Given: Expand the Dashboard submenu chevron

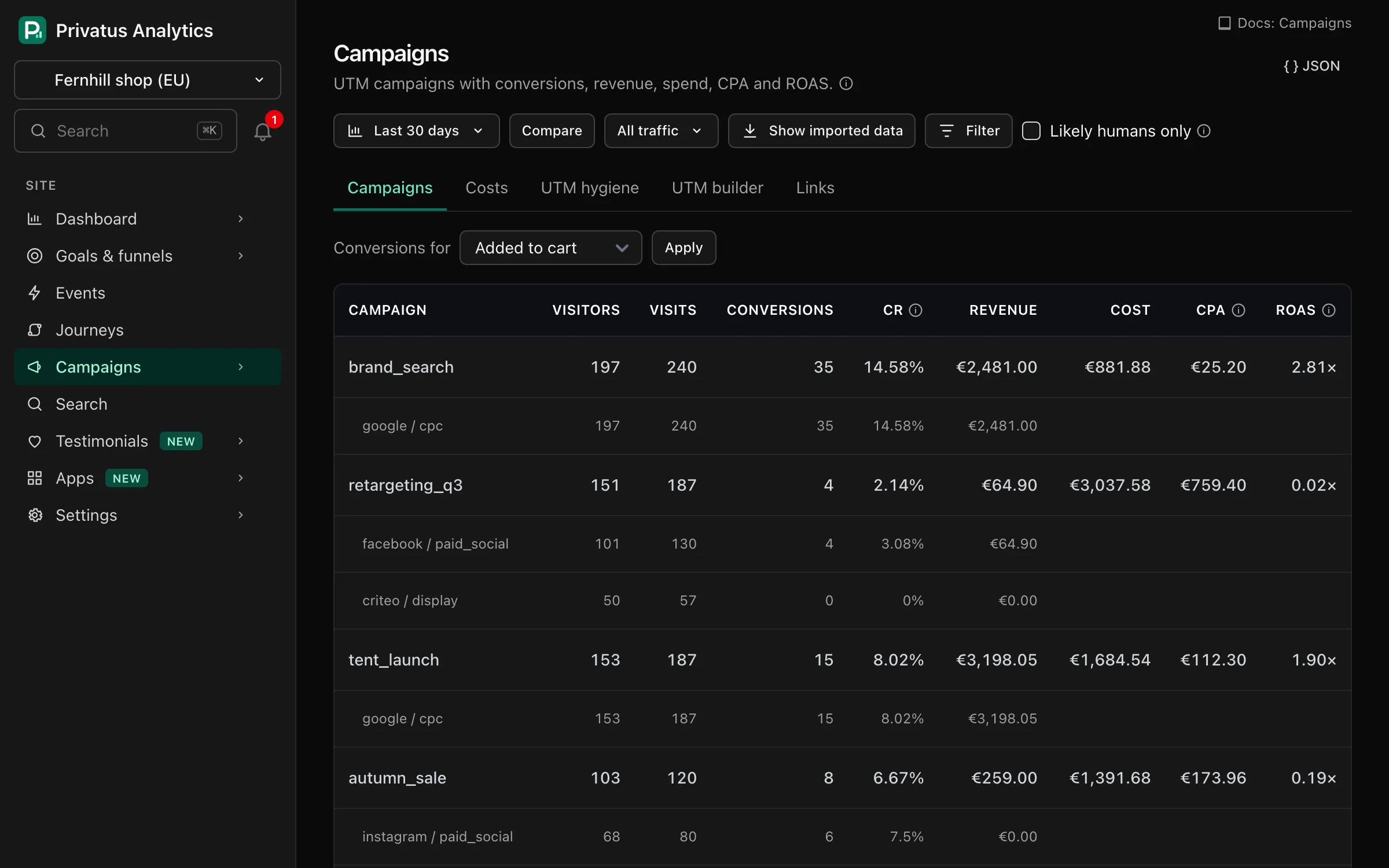Looking at the screenshot, I should [x=241, y=219].
